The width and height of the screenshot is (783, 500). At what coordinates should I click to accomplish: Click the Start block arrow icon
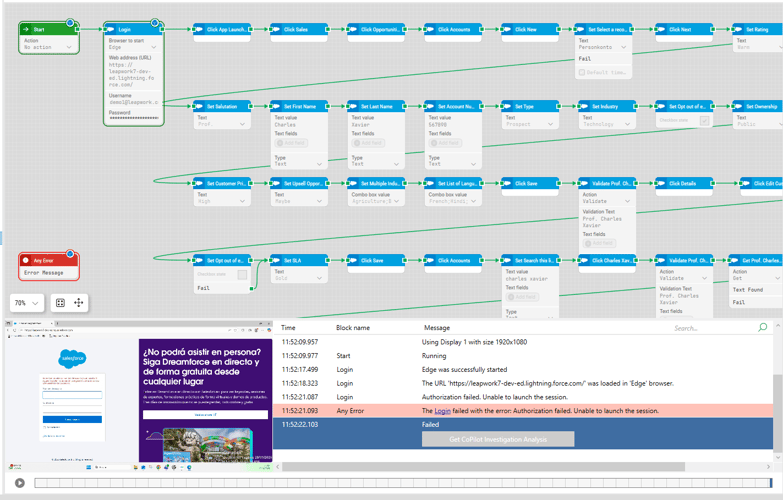tap(26, 29)
